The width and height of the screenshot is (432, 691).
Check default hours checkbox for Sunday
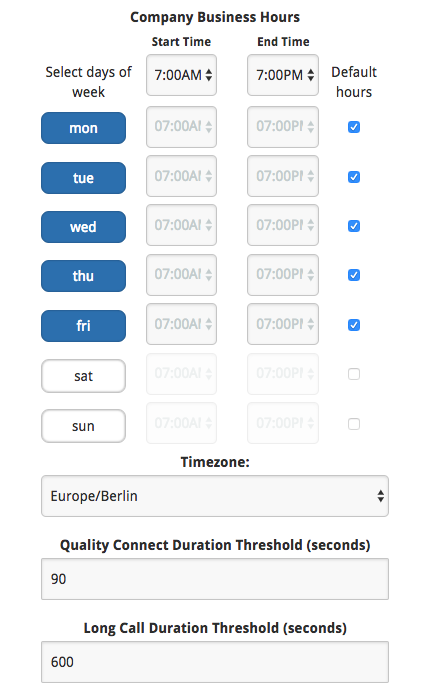point(354,424)
